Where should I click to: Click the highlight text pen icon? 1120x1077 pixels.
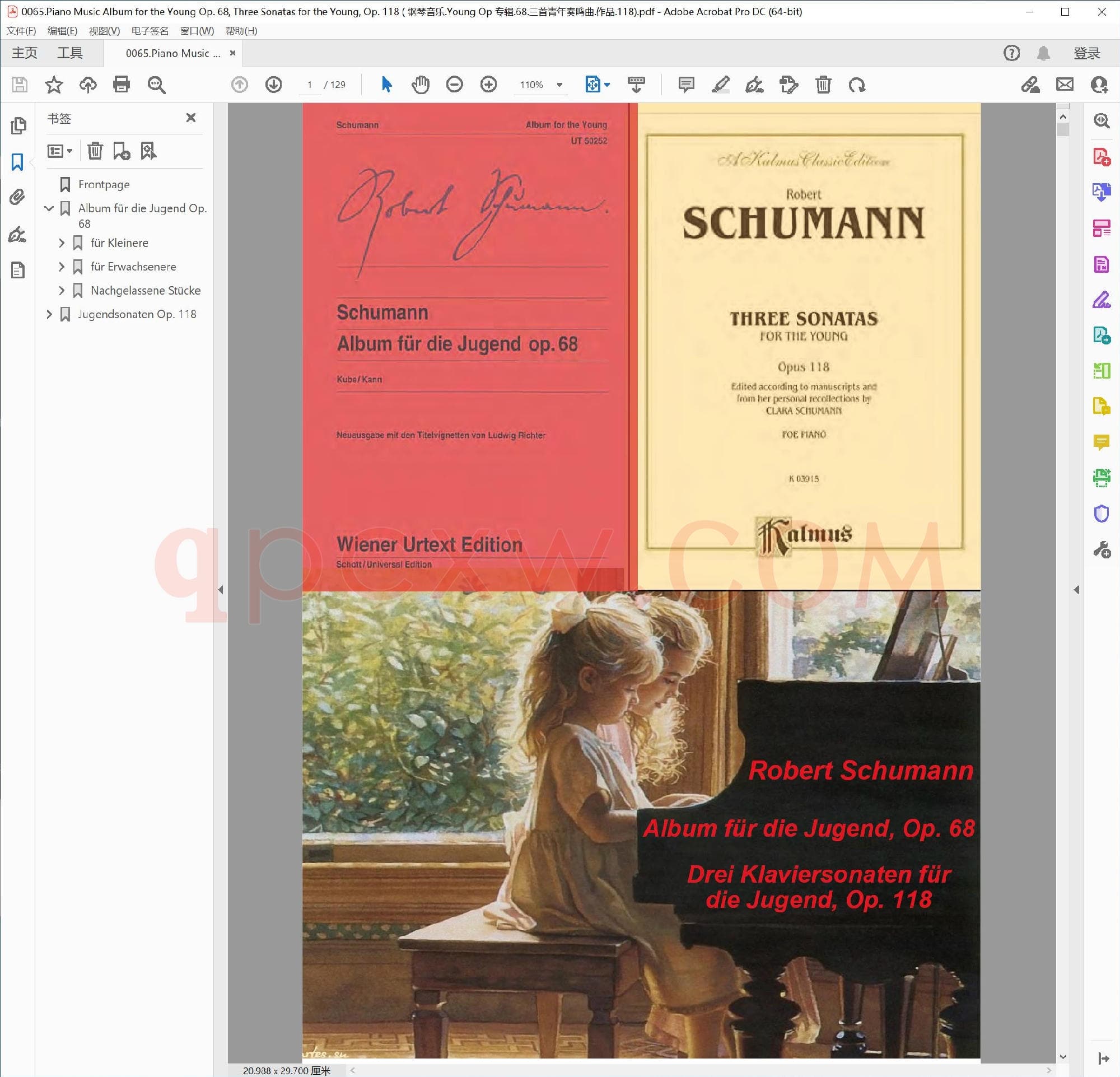(720, 85)
